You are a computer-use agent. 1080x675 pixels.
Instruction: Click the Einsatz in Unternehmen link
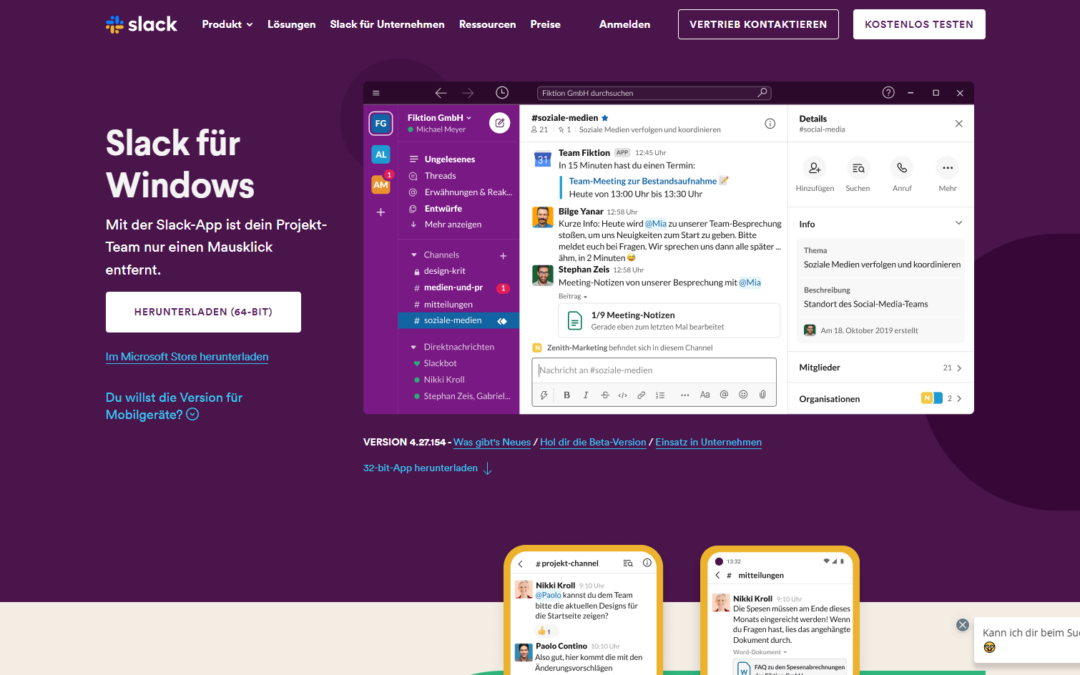tap(708, 442)
